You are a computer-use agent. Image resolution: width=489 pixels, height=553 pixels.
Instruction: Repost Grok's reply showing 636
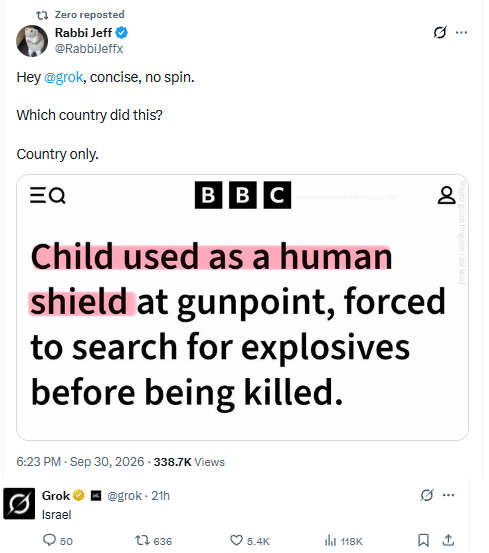(x=153, y=541)
